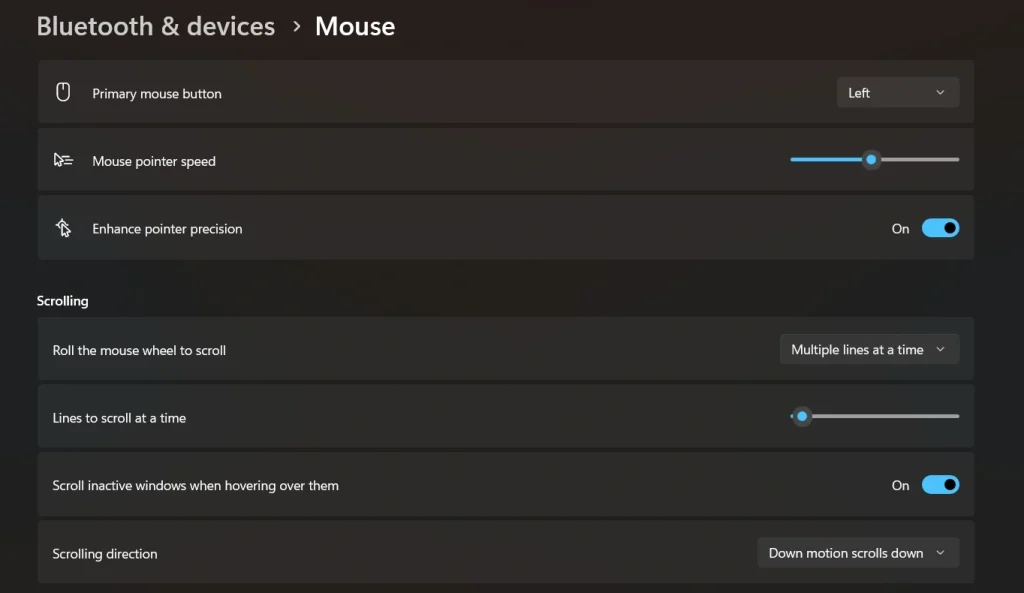Toggle Enhance pointer precision off
This screenshot has height=593, width=1024.
(x=940, y=228)
